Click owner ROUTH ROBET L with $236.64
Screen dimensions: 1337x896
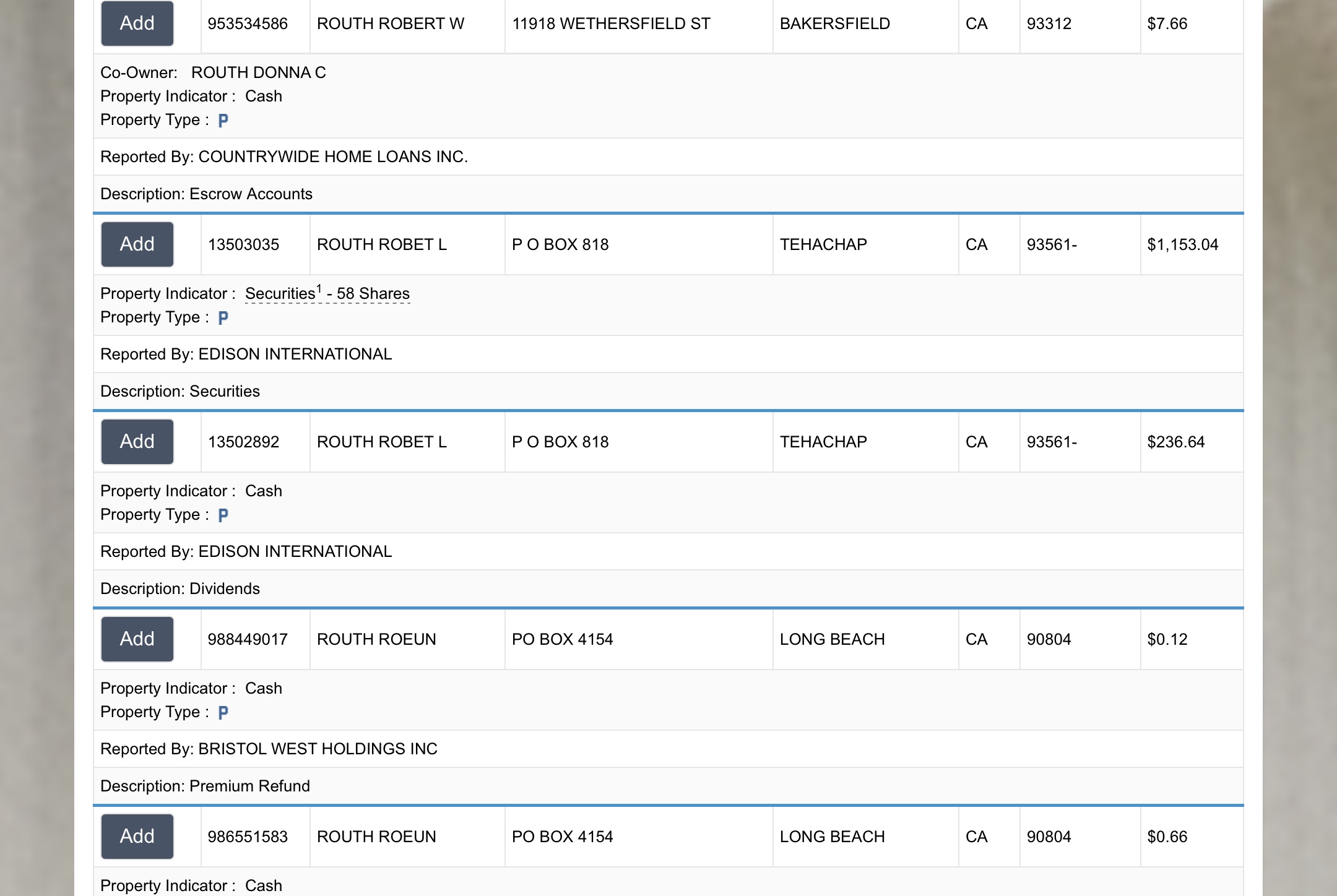point(382,442)
